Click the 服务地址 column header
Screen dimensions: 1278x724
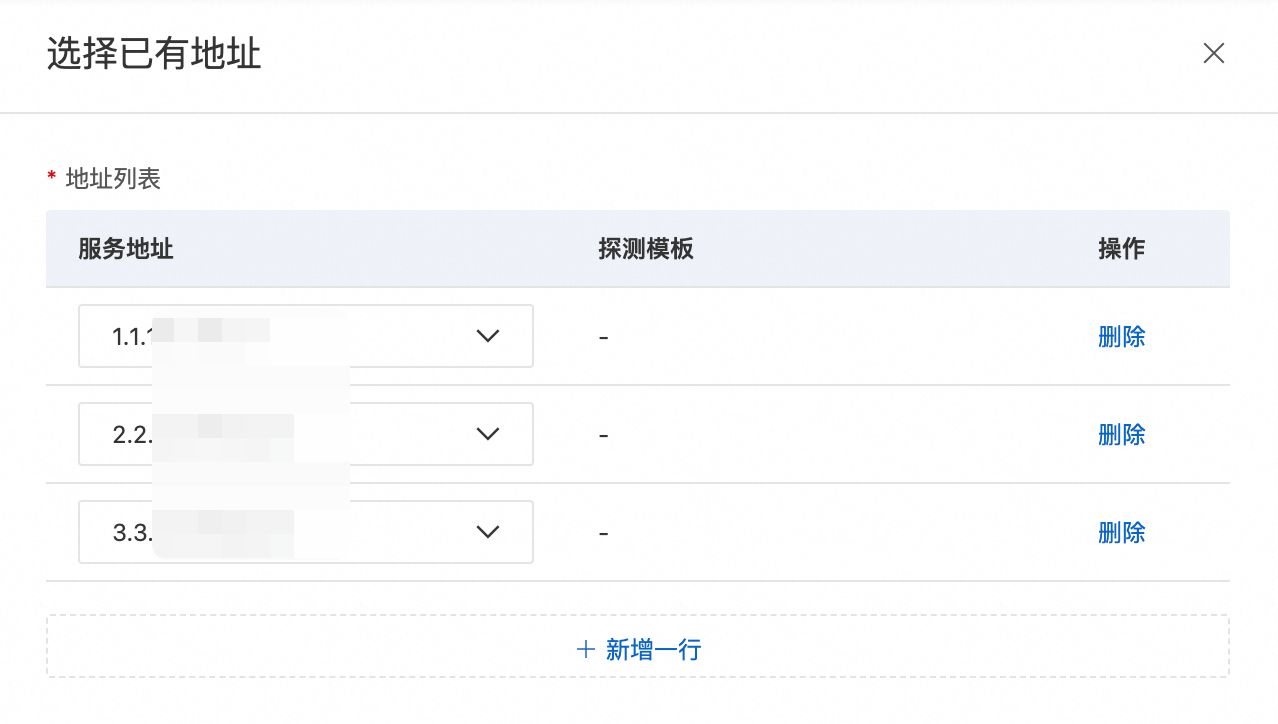point(126,249)
